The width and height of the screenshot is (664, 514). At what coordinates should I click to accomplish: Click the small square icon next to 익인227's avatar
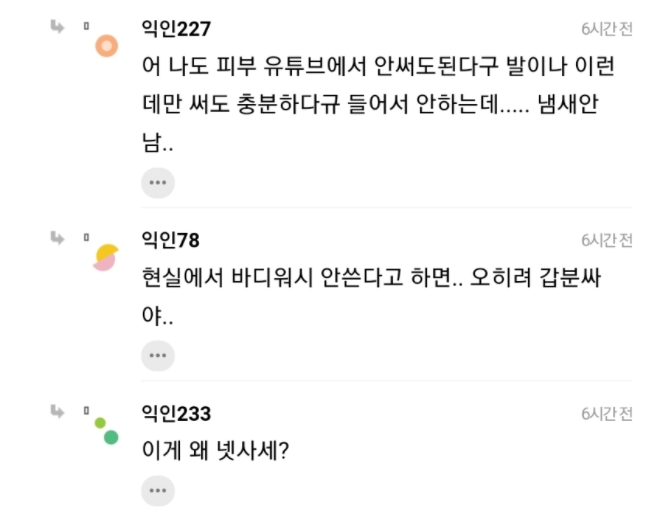87,26
